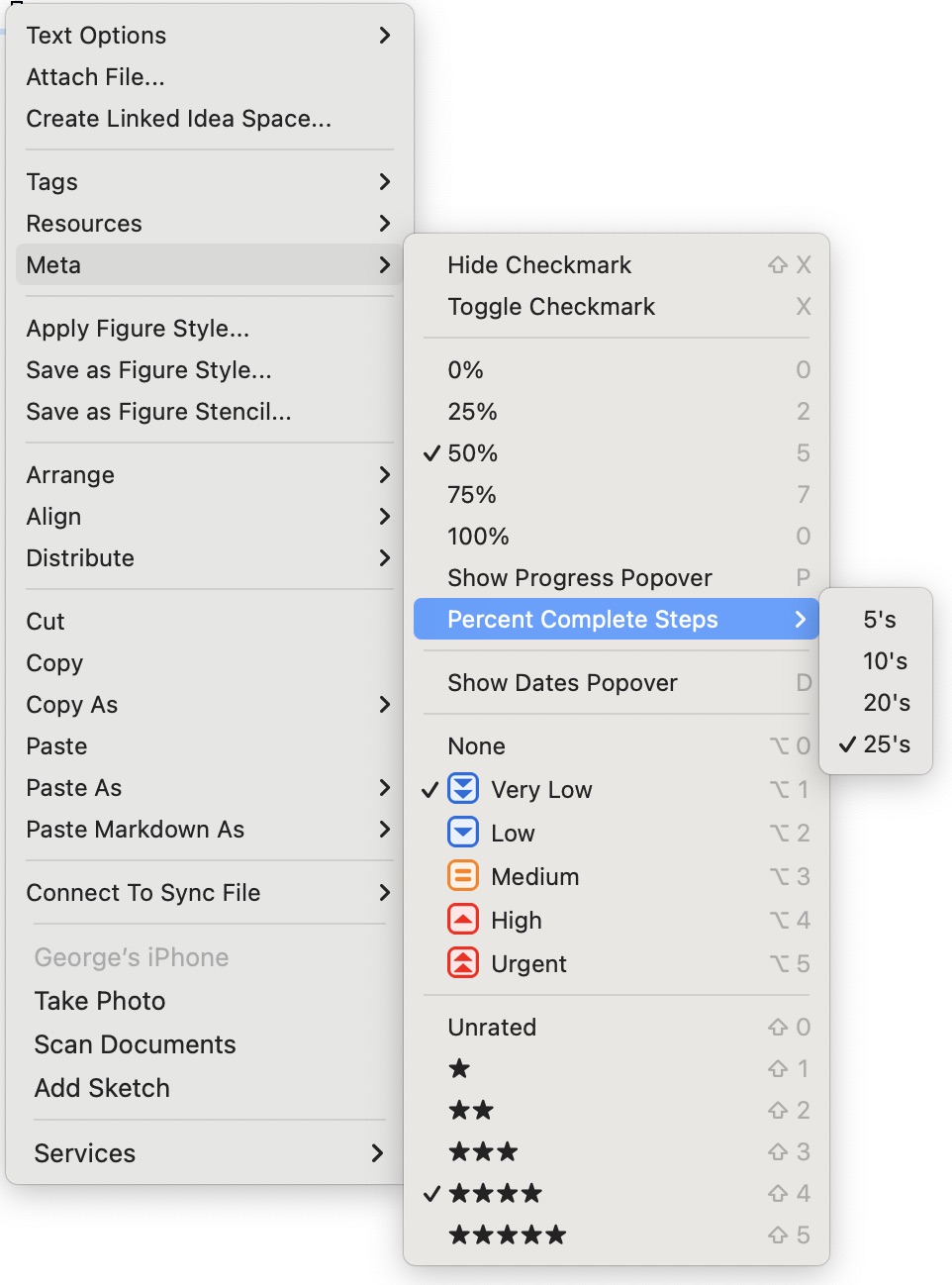Image resolution: width=952 pixels, height=1285 pixels.
Task: Click Create Linked Idea Space...
Action: pyautogui.click(x=179, y=119)
